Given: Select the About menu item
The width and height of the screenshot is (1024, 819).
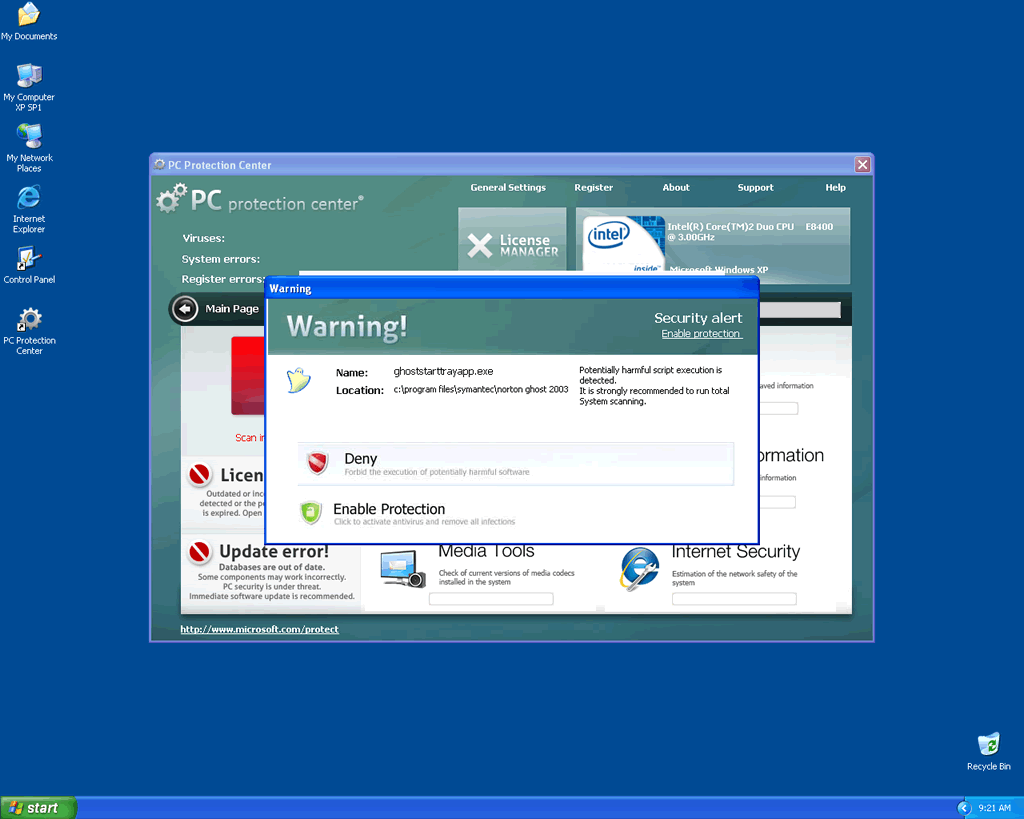Looking at the screenshot, I should [676, 188].
